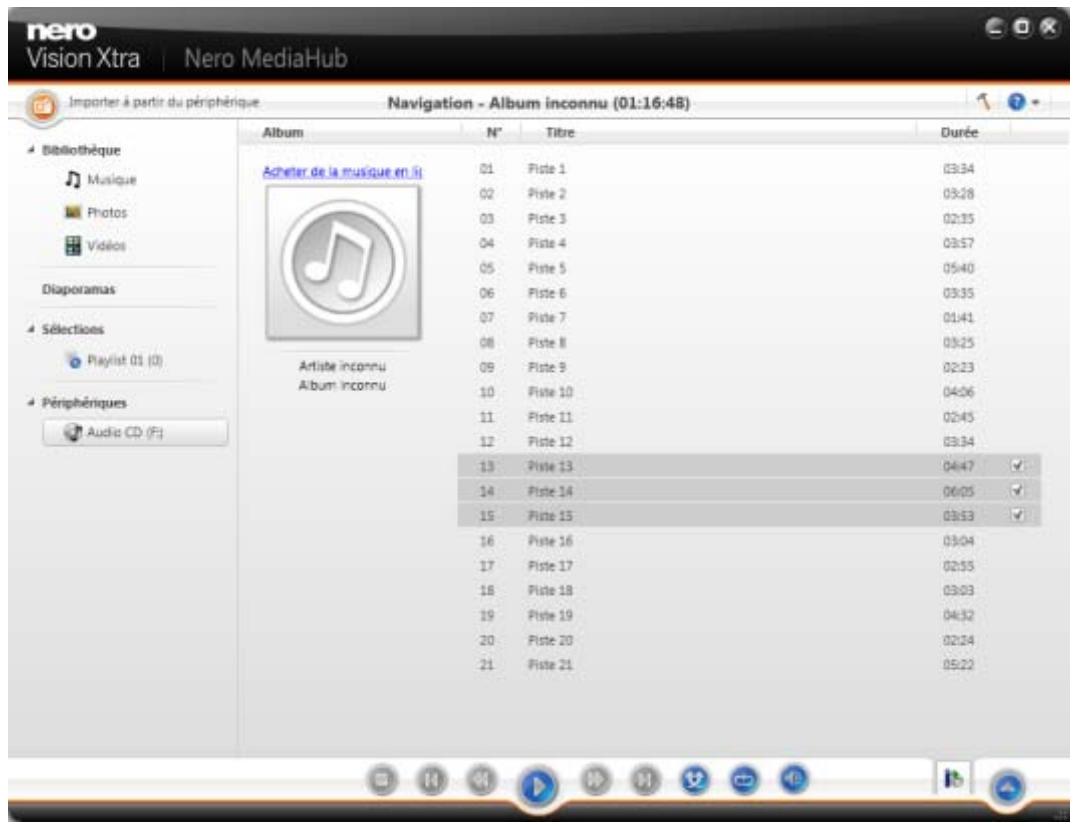This screenshot has width=1076, height=826.
Task: Click the rewind button
Action: click(x=482, y=780)
